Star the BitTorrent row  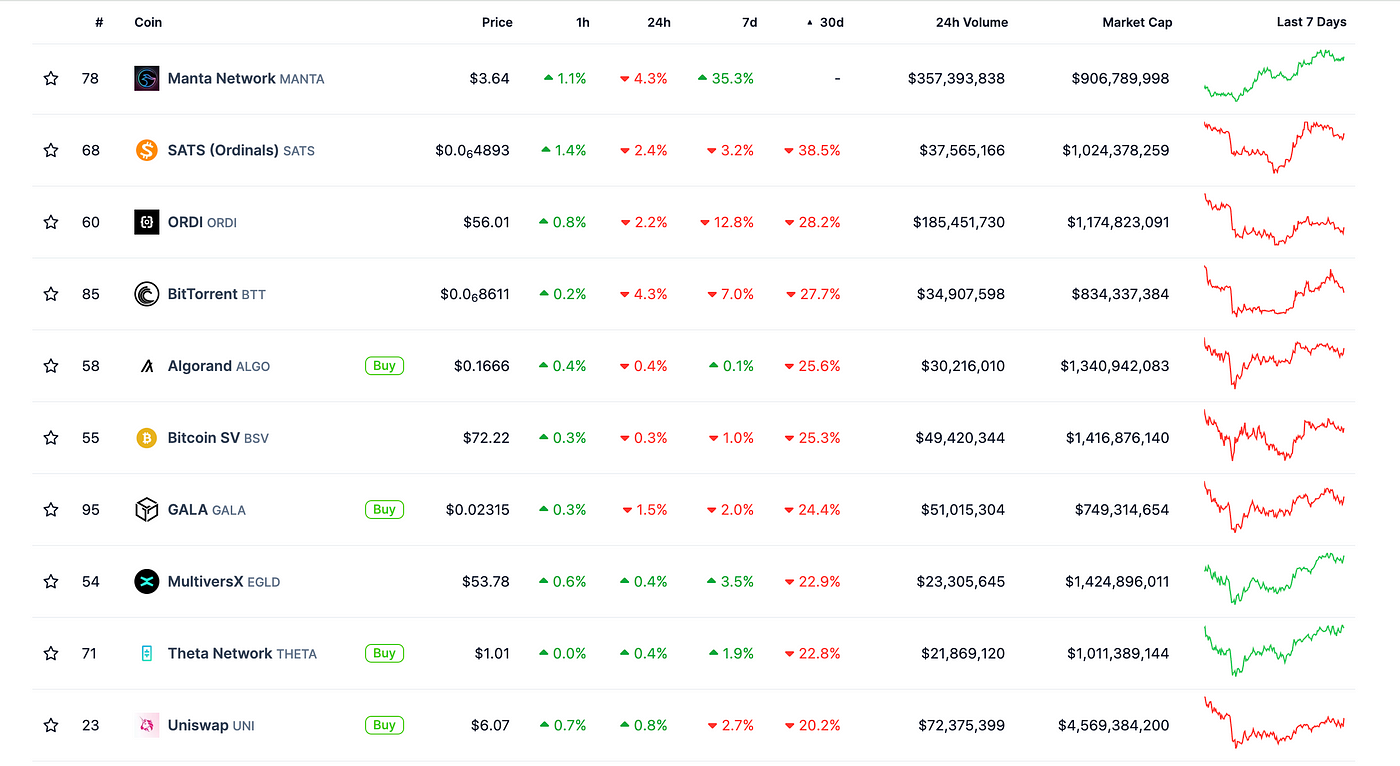click(x=51, y=294)
